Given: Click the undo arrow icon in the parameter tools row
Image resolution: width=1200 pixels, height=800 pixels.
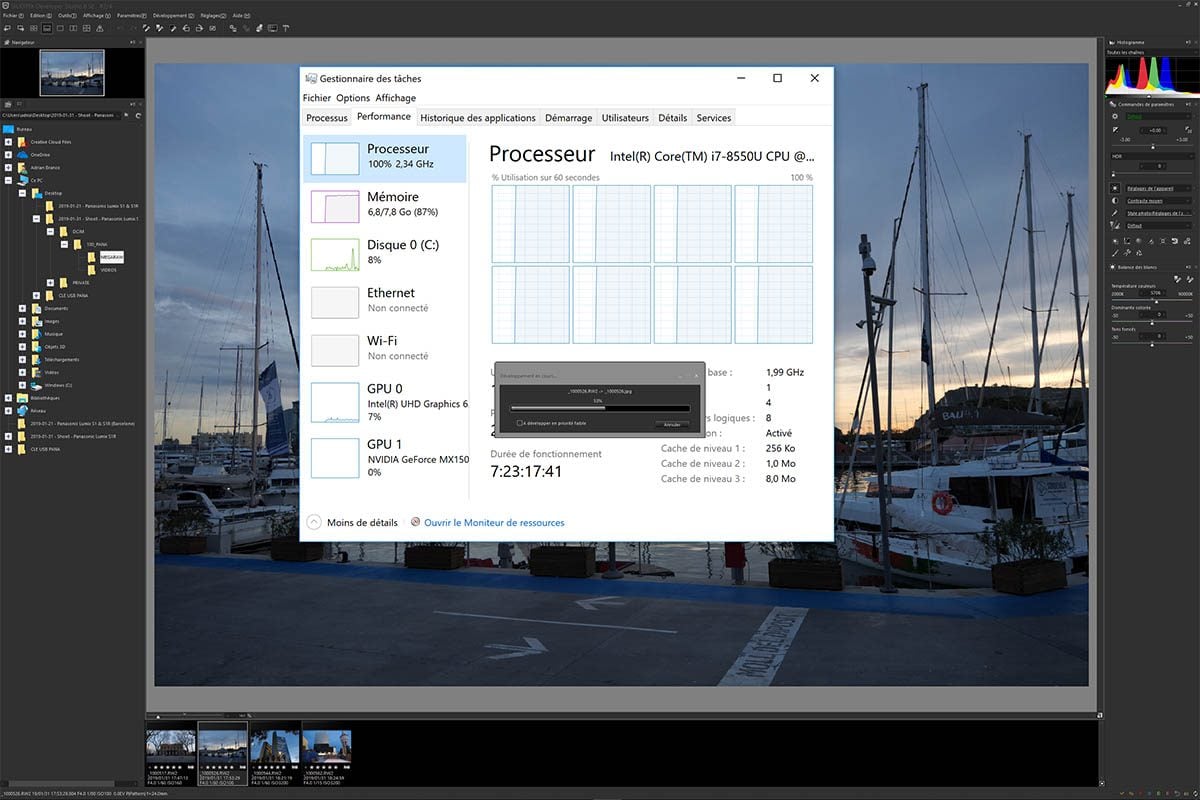Looking at the screenshot, I should pyautogui.click(x=1175, y=241).
